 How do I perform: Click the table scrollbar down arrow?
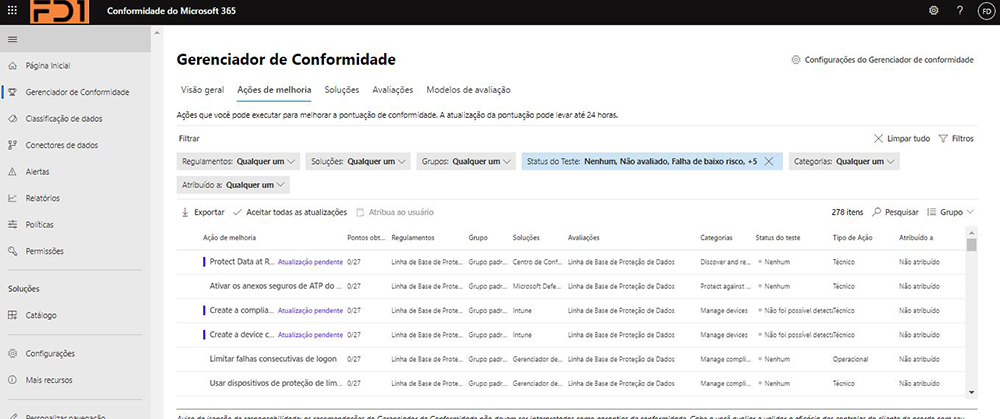point(971,392)
